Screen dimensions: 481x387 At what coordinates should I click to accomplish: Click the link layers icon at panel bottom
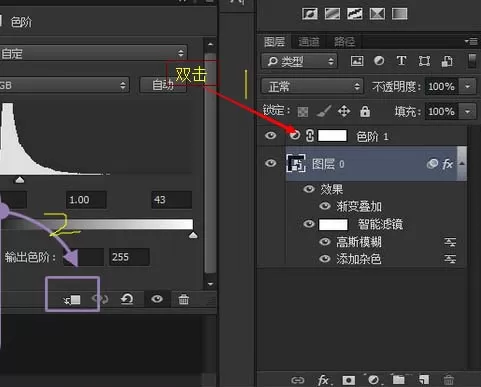click(x=298, y=380)
